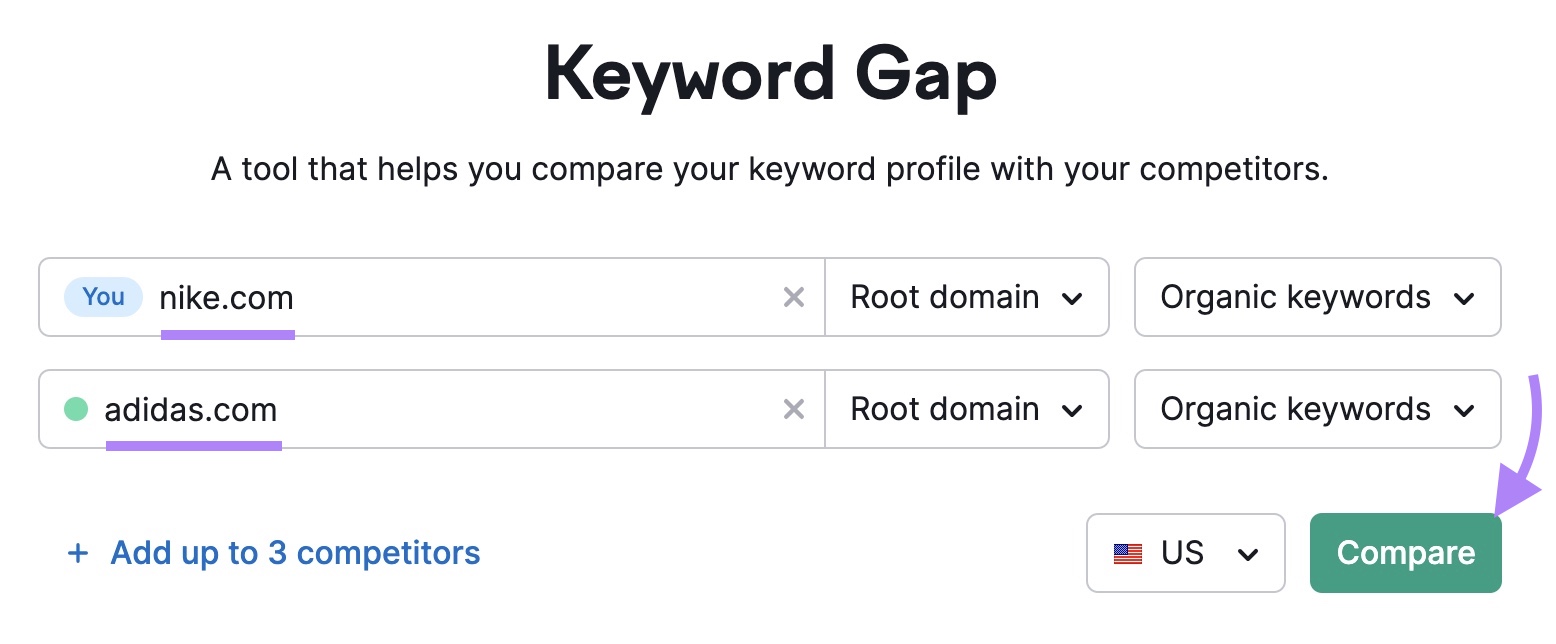Click the US flag icon
1556x644 pixels.
coord(1128,552)
